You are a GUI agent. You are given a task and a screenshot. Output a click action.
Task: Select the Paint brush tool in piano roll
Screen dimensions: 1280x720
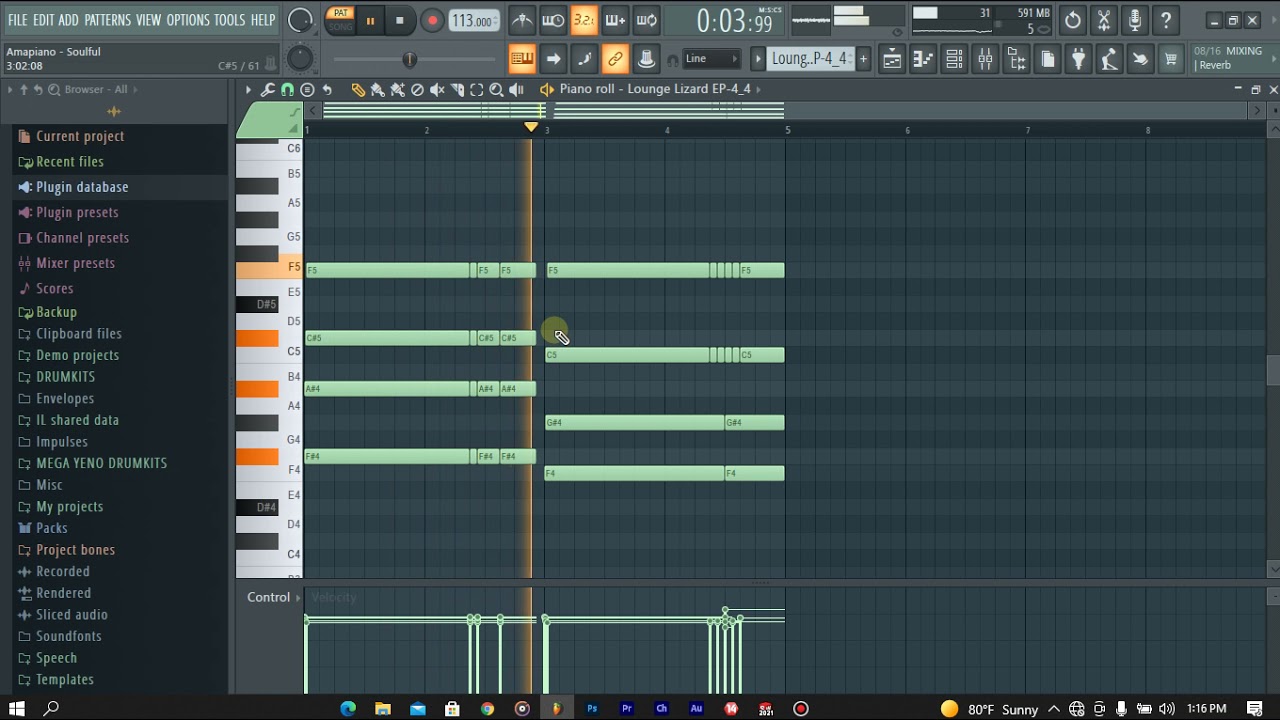coord(378,90)
